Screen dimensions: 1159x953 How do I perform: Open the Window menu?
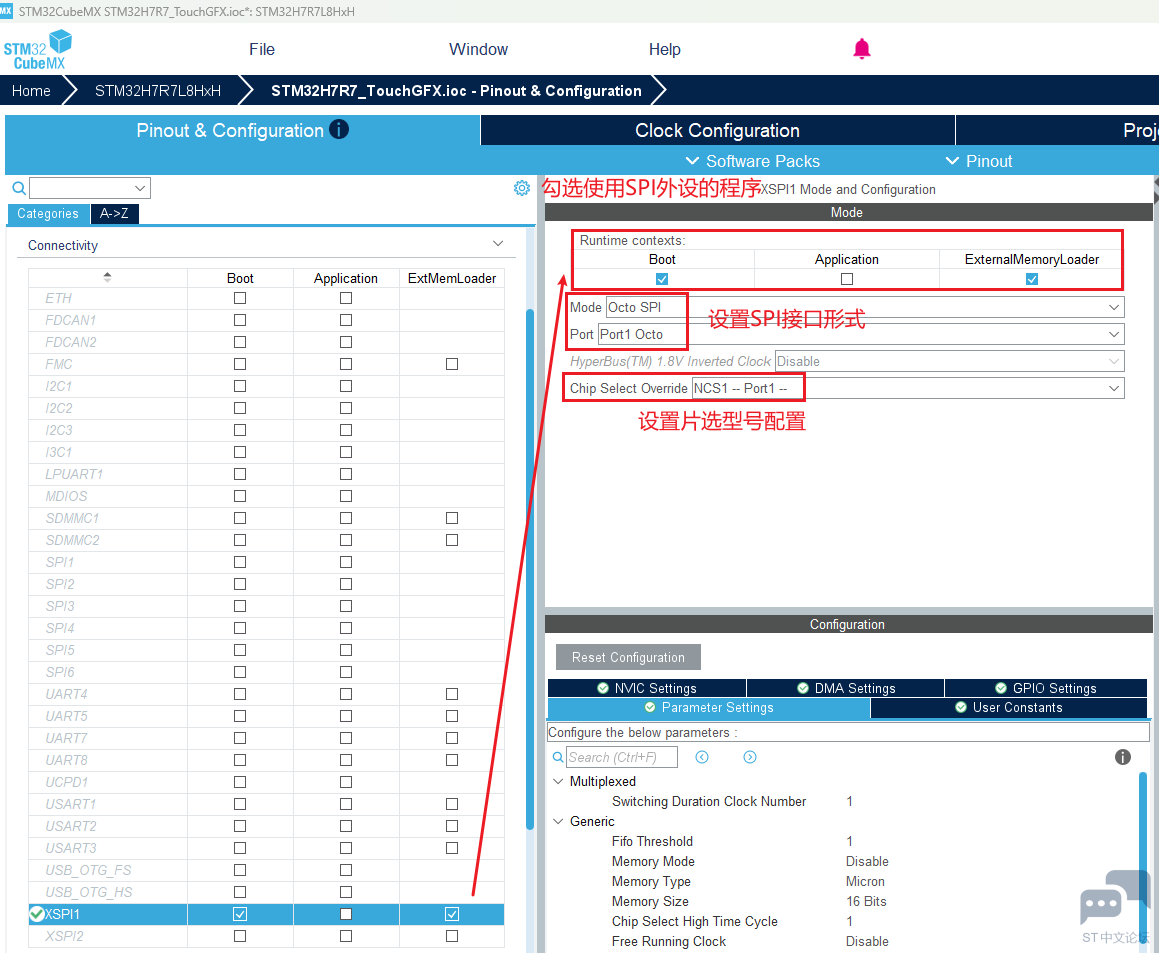pos(478,50)
